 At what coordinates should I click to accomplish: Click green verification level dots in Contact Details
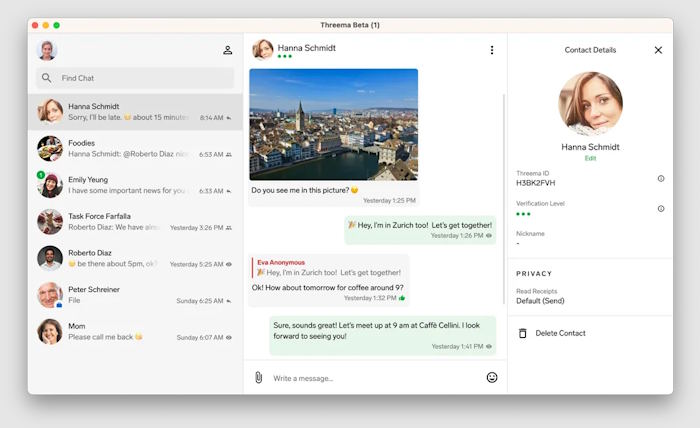[x=523, y=214]
